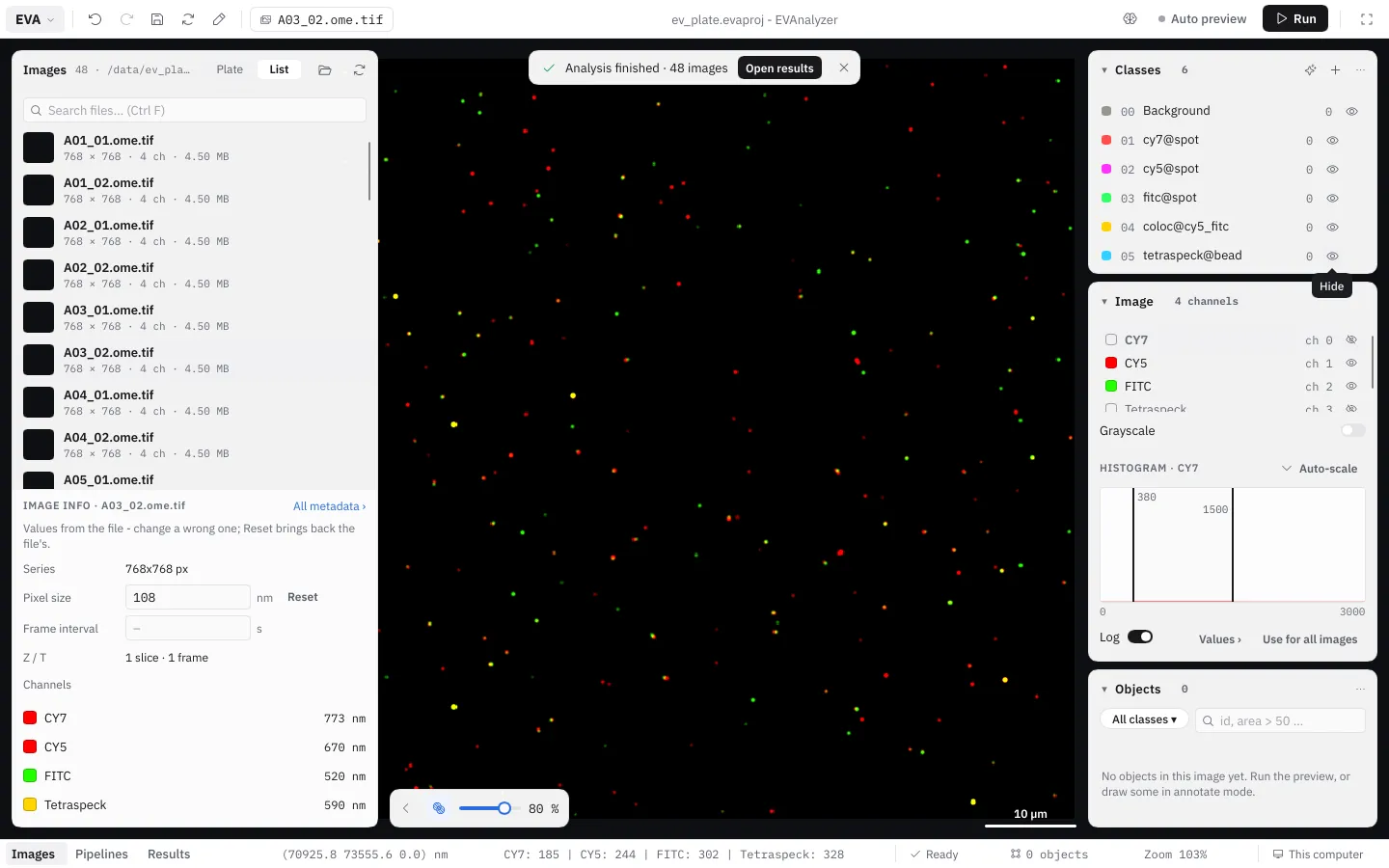Toggle visibility of CY5 channel

click(x=1351, y=364)
